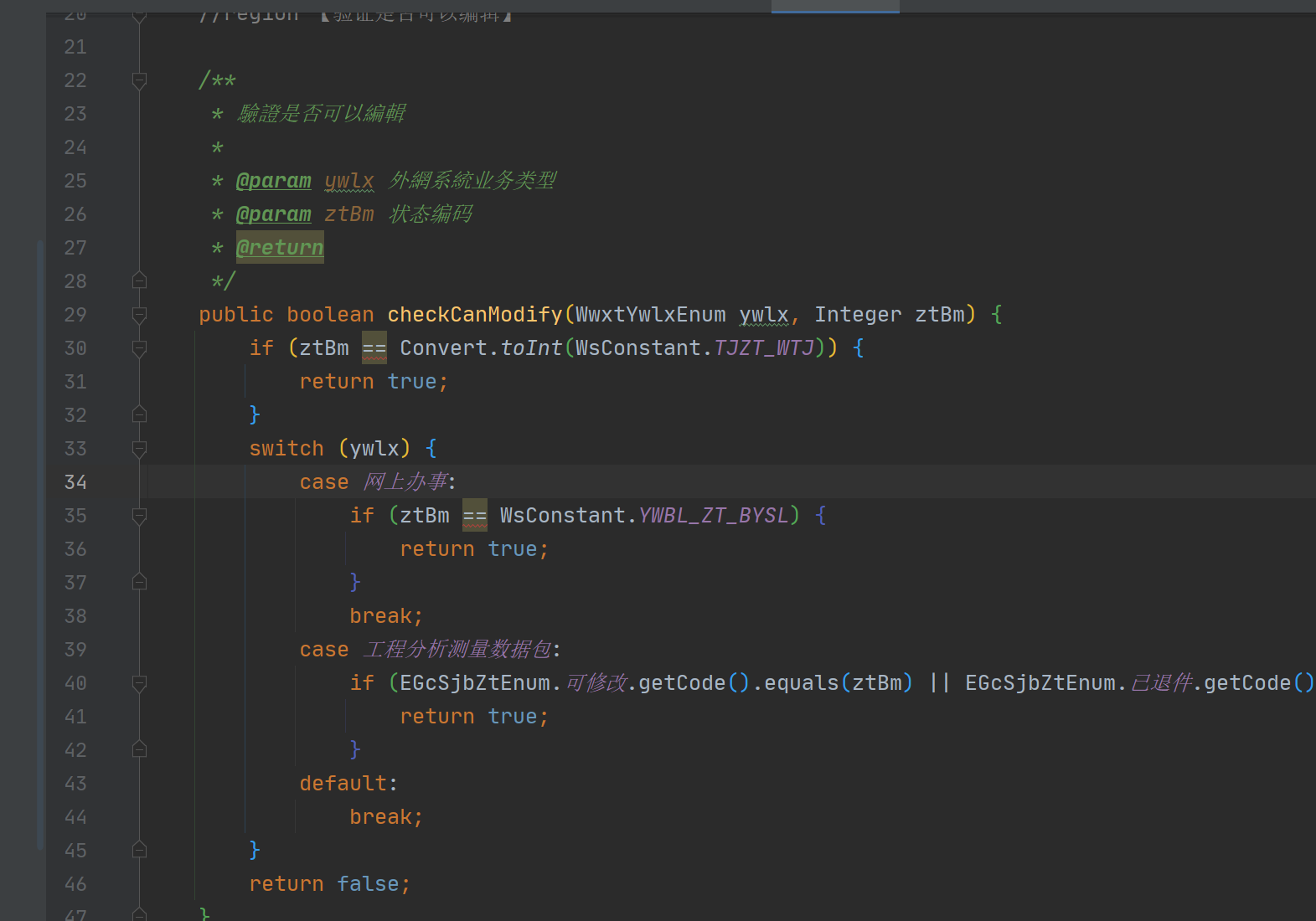Fold the if block on line 40
1316x921 pixels.
[x=139, y=683]
